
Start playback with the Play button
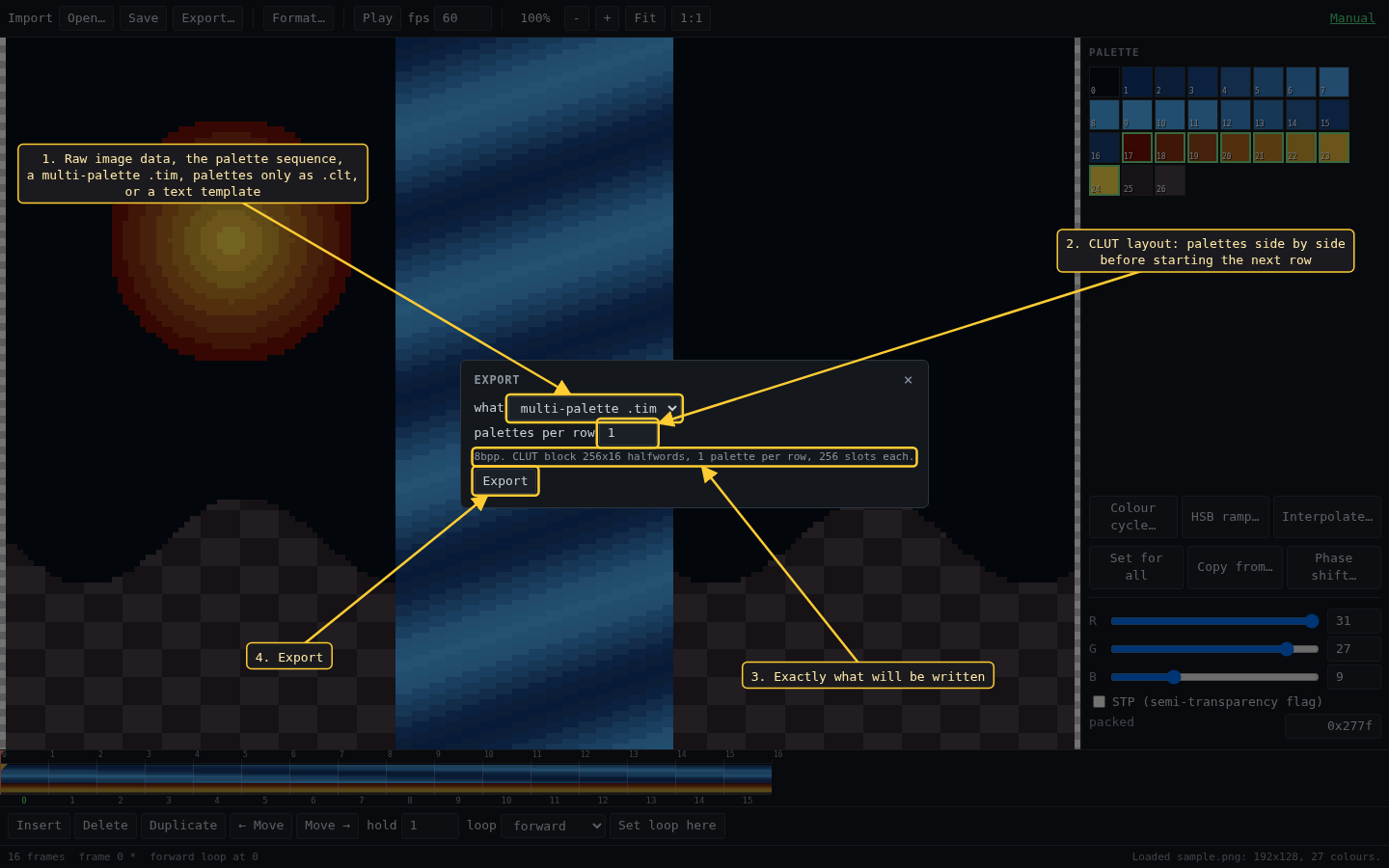pos(377,18)
